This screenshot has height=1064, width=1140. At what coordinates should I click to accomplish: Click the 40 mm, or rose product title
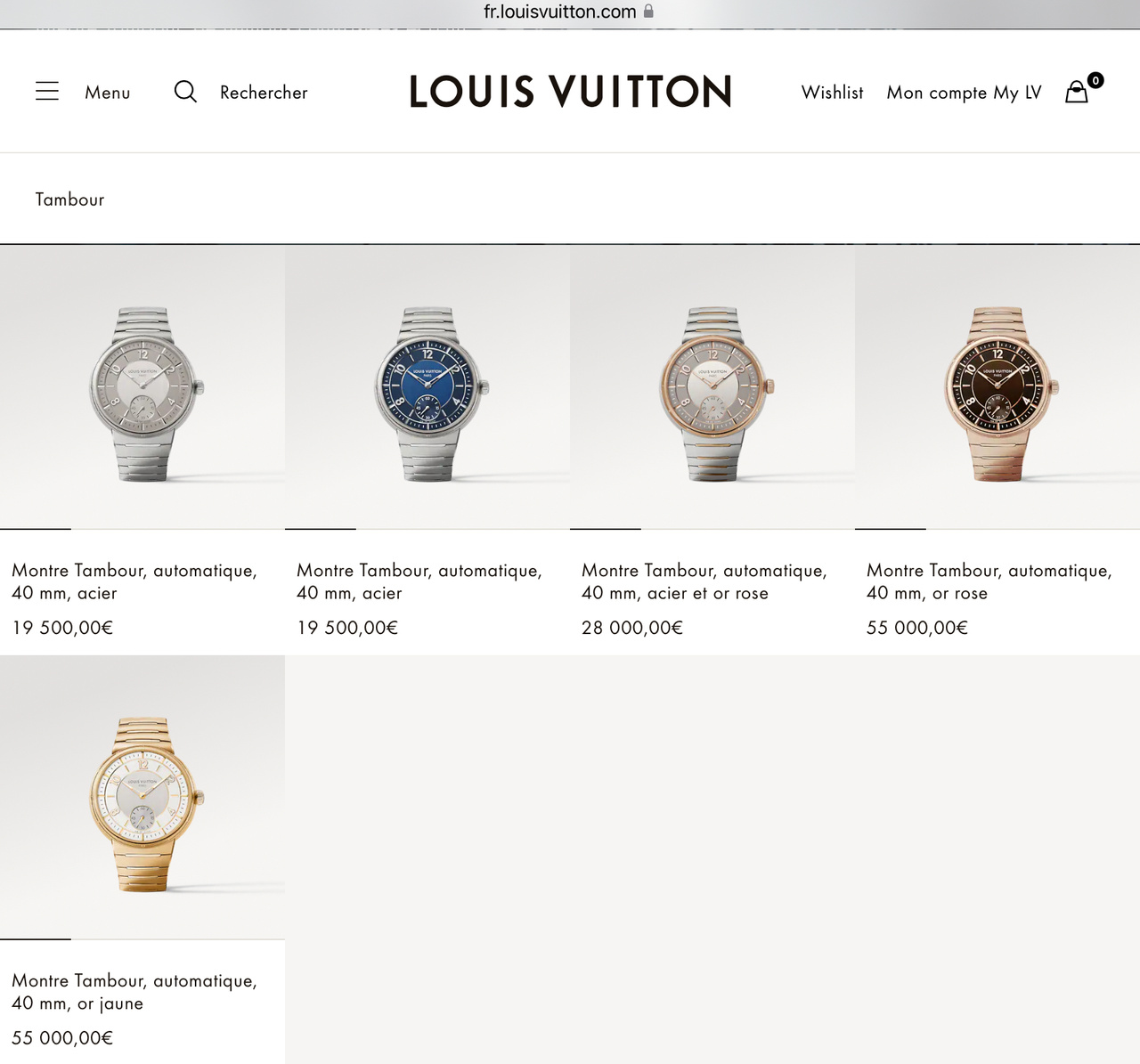[x=989, y=581]
